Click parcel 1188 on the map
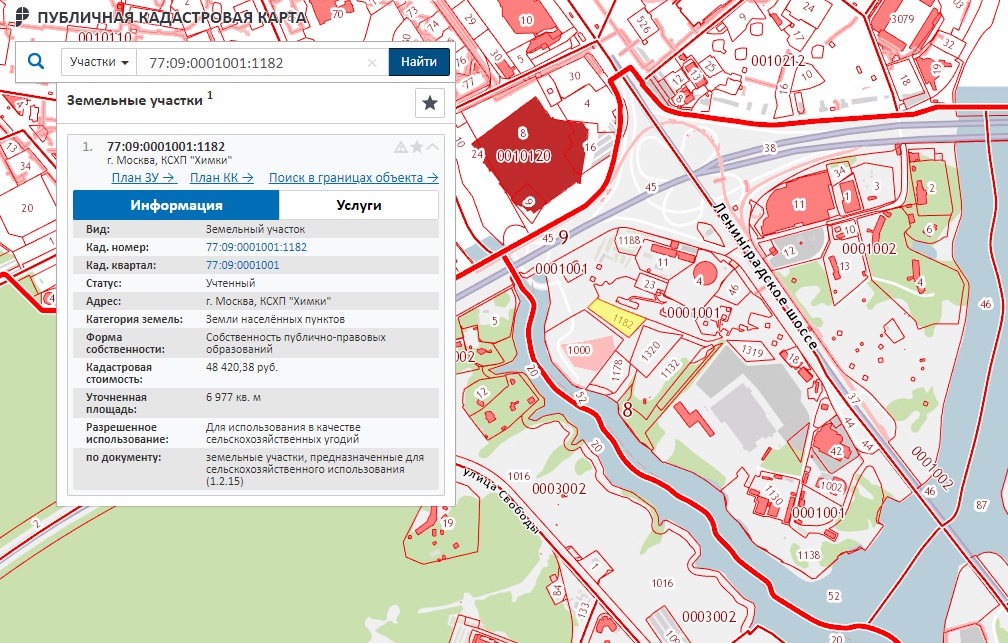 coord(629,240)
